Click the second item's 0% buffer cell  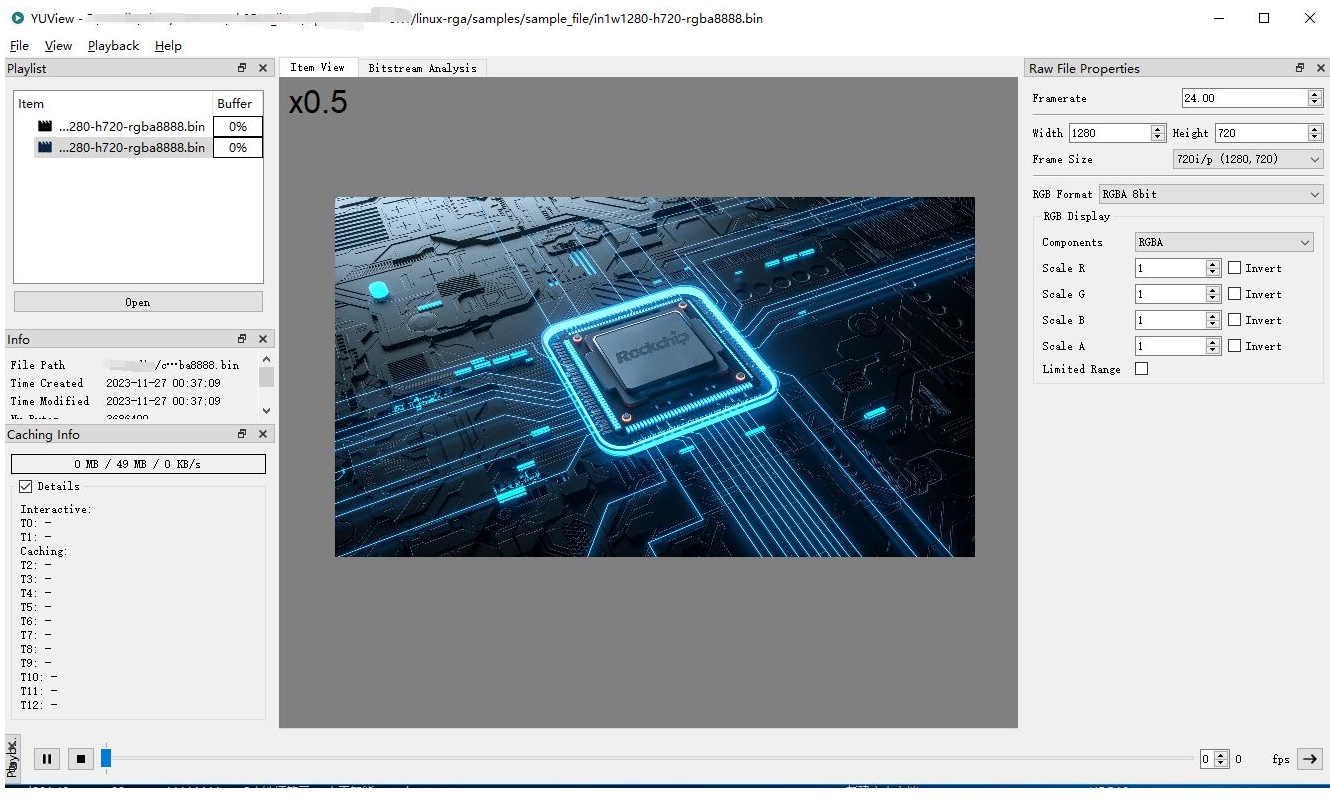pos(238,147)
